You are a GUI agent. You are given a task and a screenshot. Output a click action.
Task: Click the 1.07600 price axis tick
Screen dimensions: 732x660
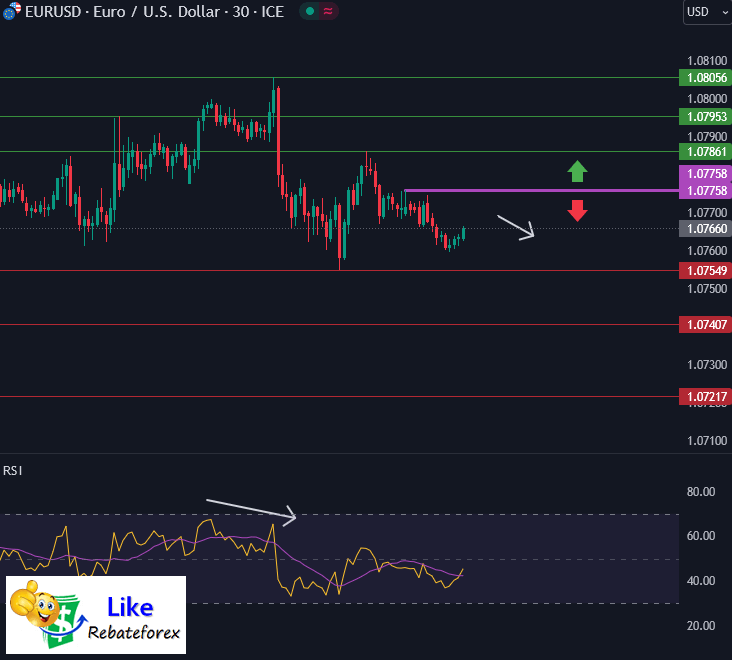707,251
